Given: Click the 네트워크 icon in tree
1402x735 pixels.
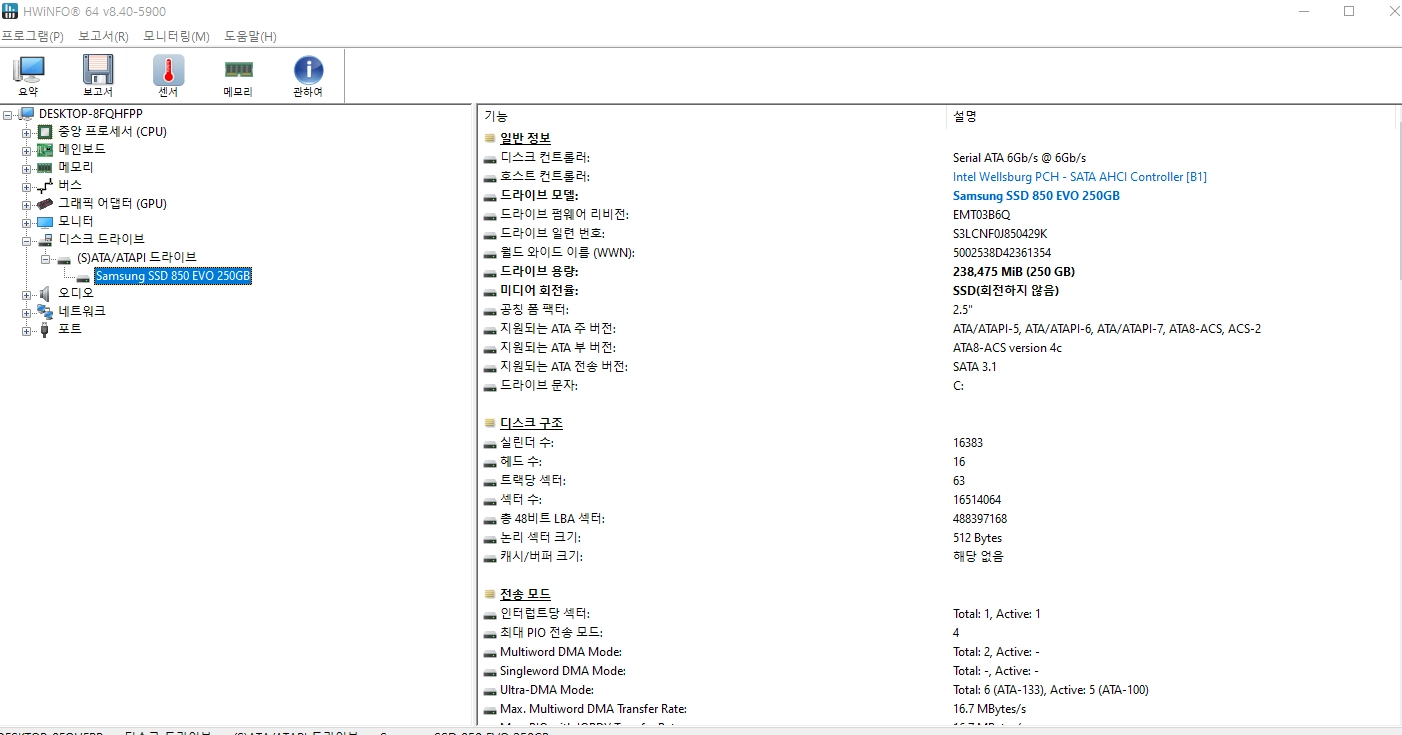Looking at the screenshot, I should click(x=45, y=311).
